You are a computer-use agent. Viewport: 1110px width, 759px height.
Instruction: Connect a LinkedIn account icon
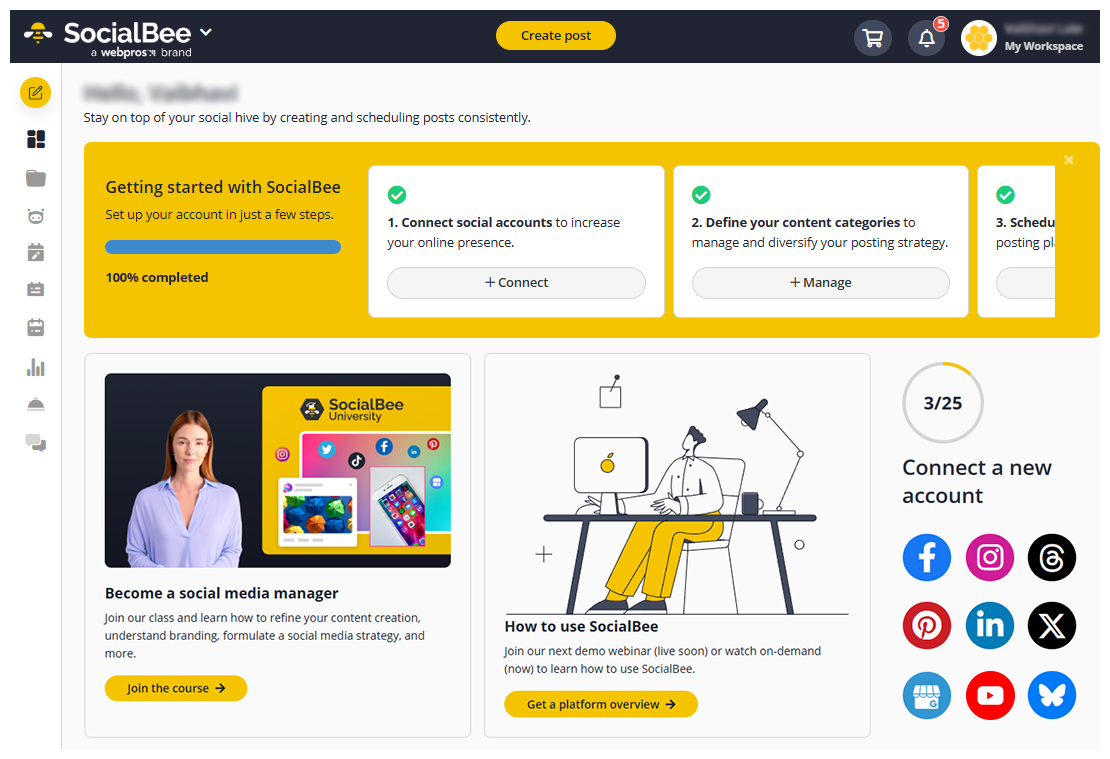point(990,625)
